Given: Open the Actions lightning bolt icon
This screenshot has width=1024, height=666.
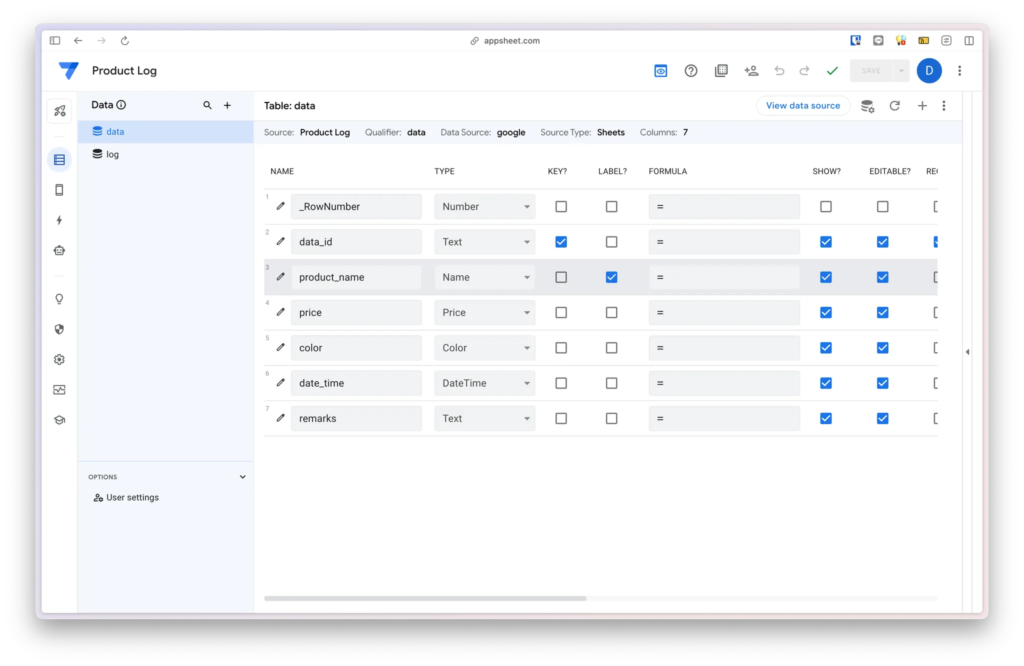Looking at the screenshot, I should coord(59,220).
